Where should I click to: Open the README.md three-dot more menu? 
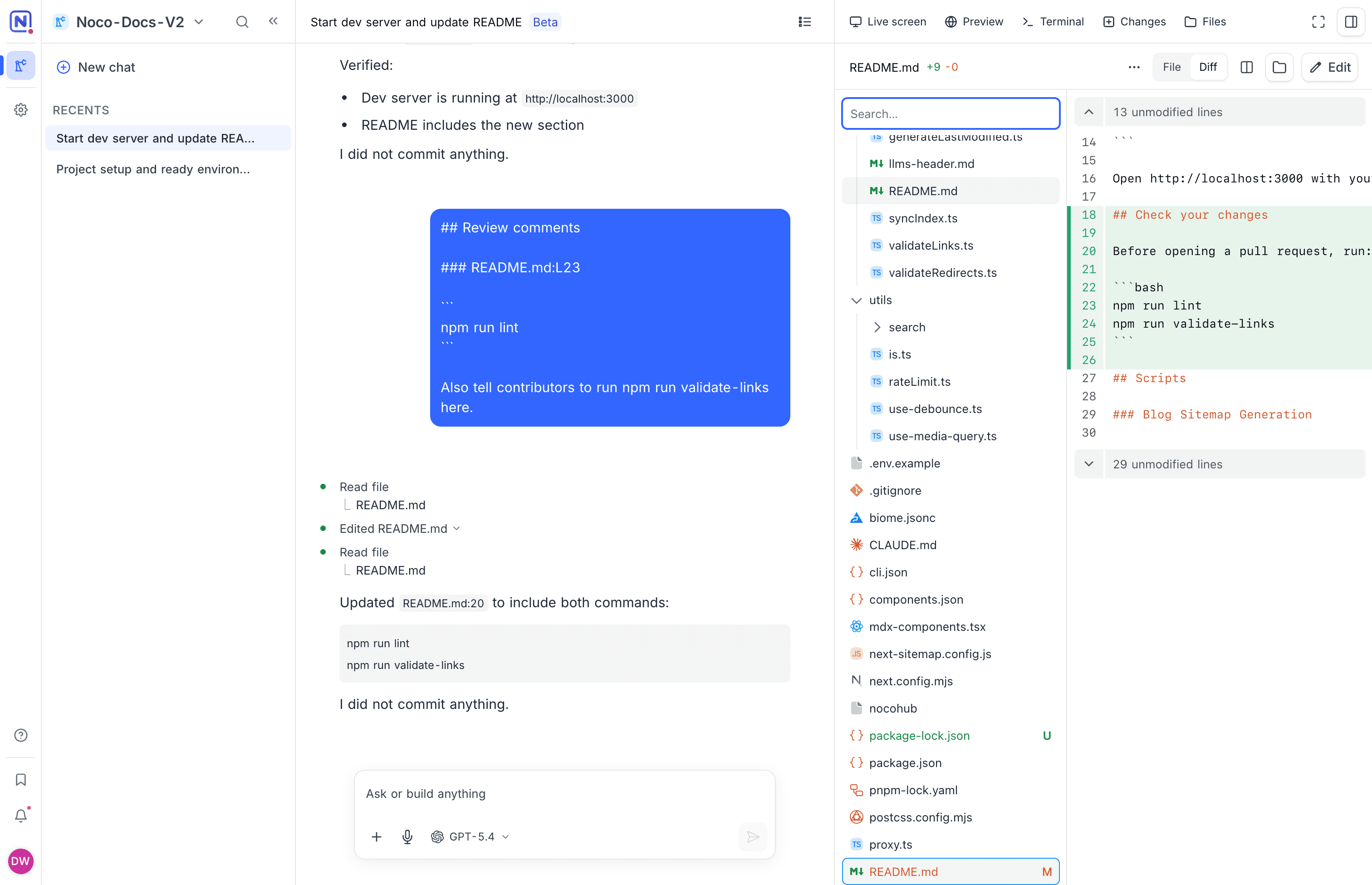coord(1133,67)
